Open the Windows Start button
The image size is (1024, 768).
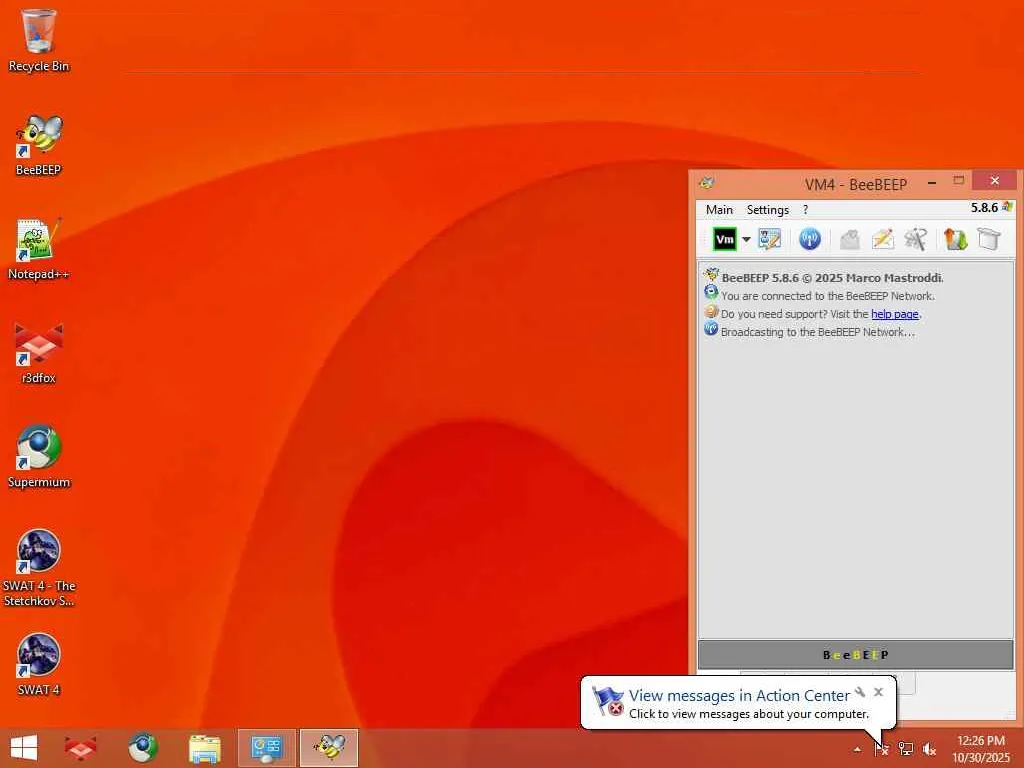coord(24,748)
